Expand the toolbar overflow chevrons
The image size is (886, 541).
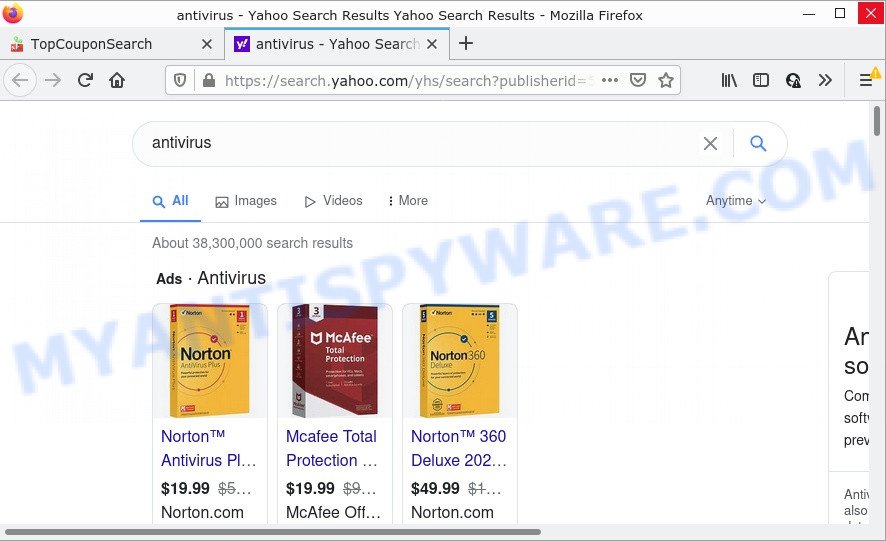[x=825, y=80]
